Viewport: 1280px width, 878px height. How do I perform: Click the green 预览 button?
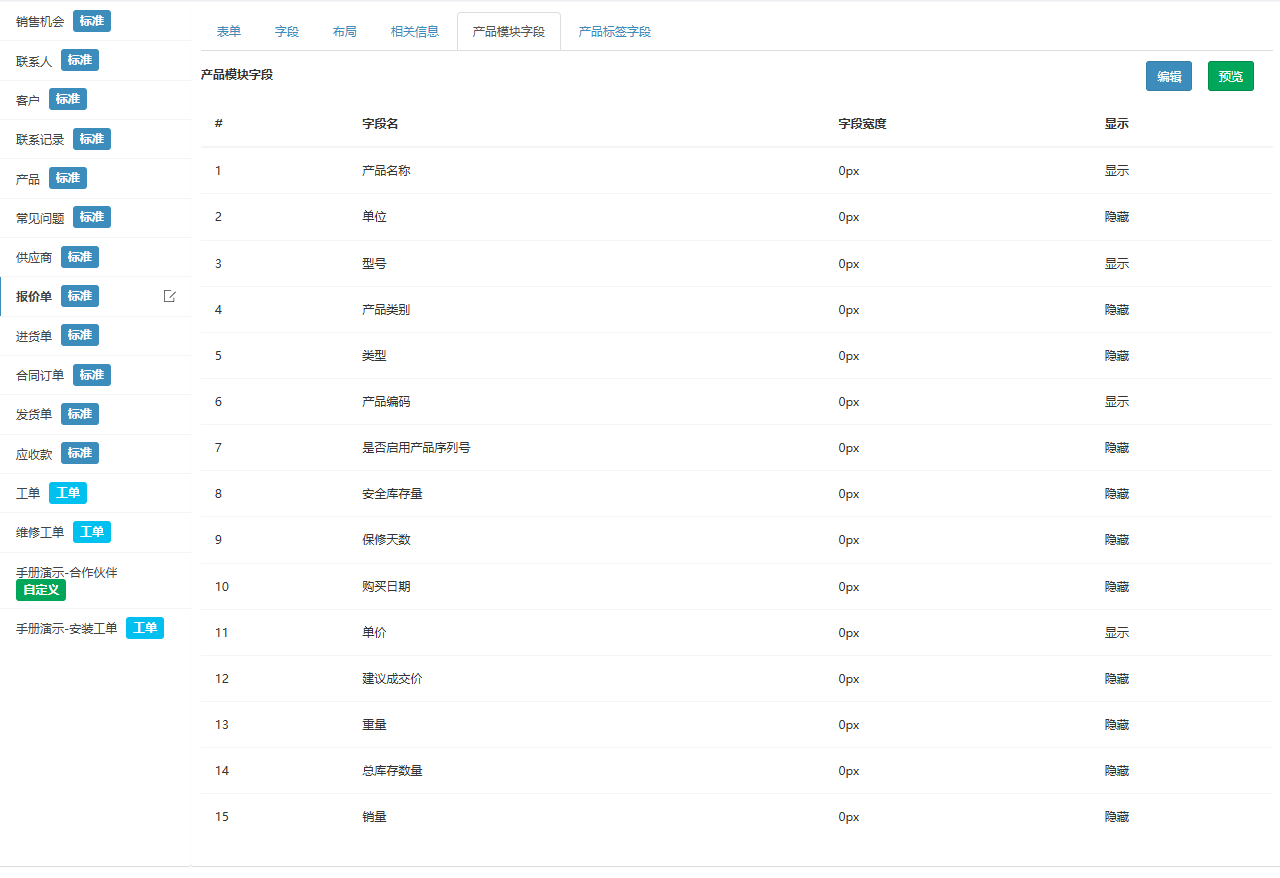click(1231, 76)
